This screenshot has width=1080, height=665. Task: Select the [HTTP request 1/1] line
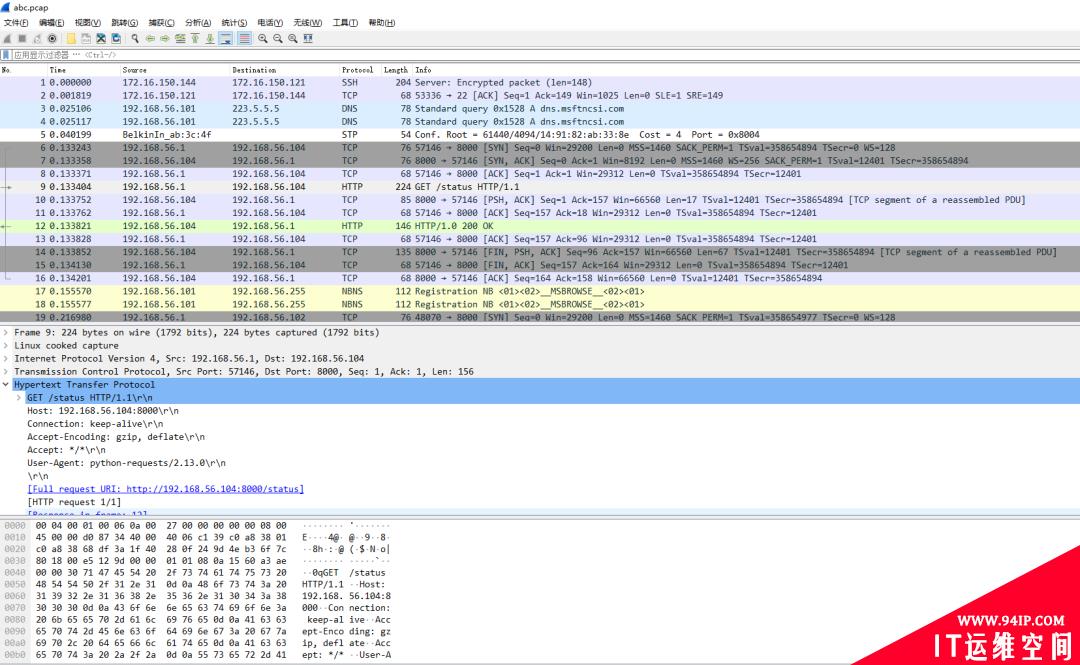pos(74,502)
